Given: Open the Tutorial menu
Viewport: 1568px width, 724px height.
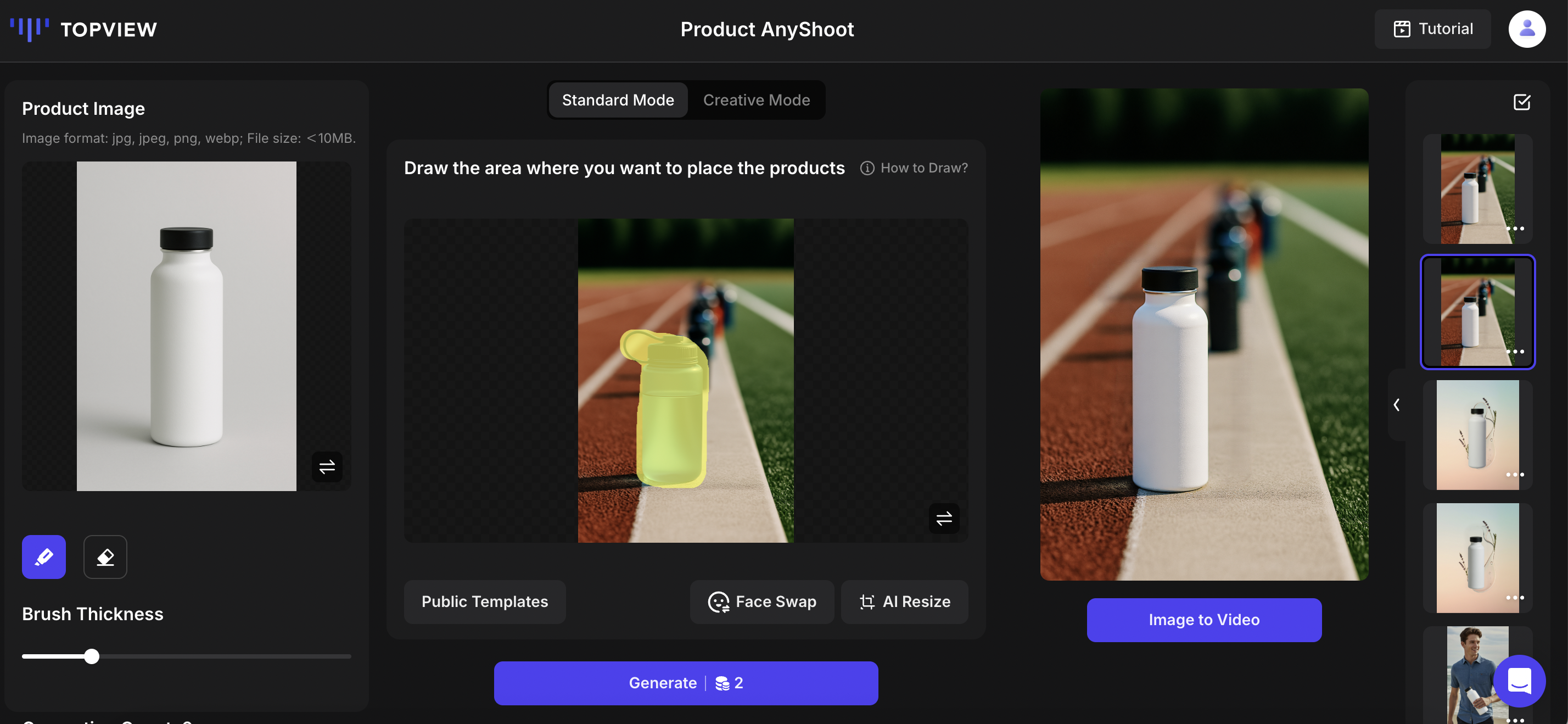Looking at the screenshot, I should (1433, 29).
